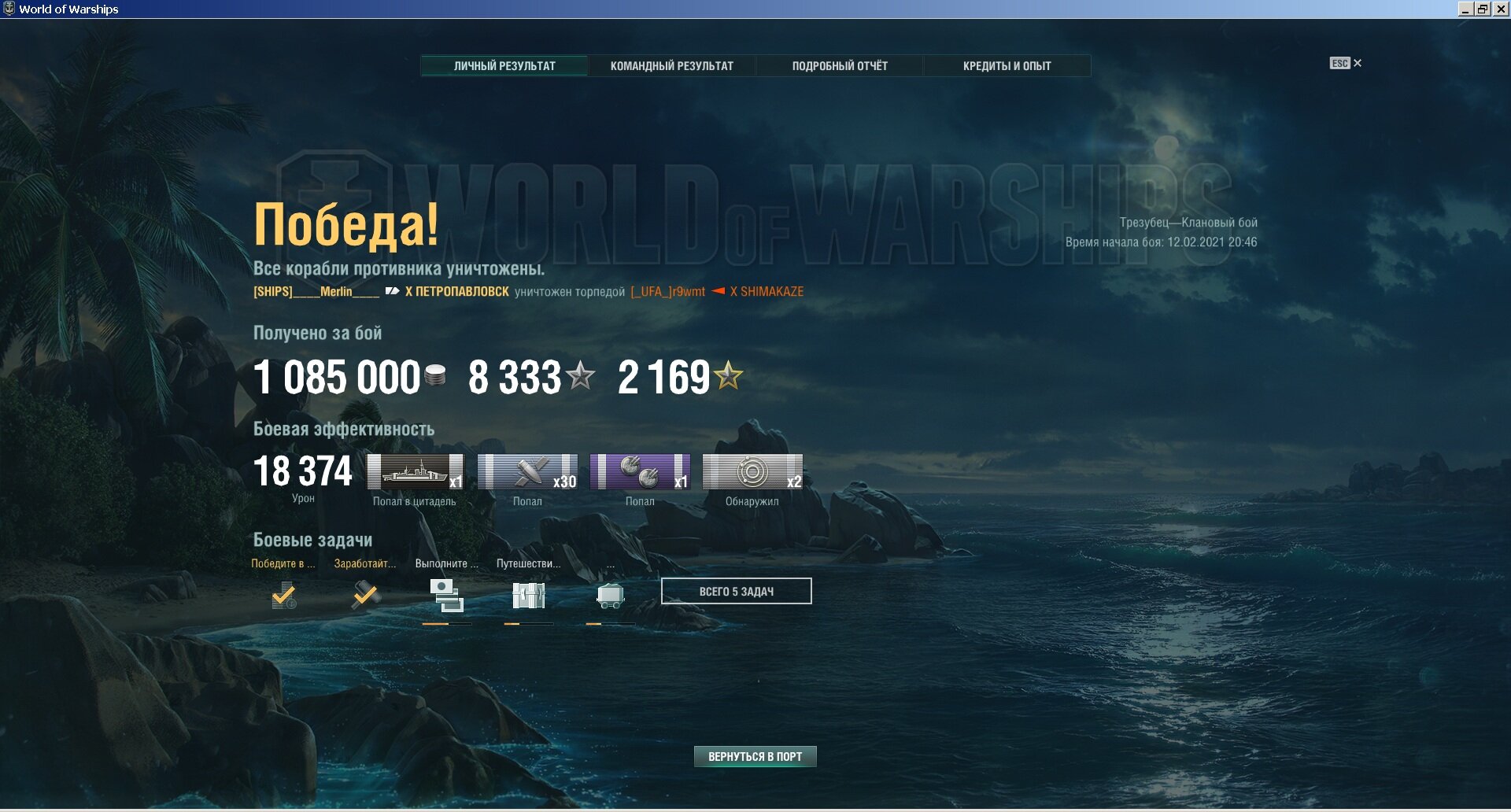Click the gold star free XP icon
Screen dimensions: 1511x812
click(728, 375)
